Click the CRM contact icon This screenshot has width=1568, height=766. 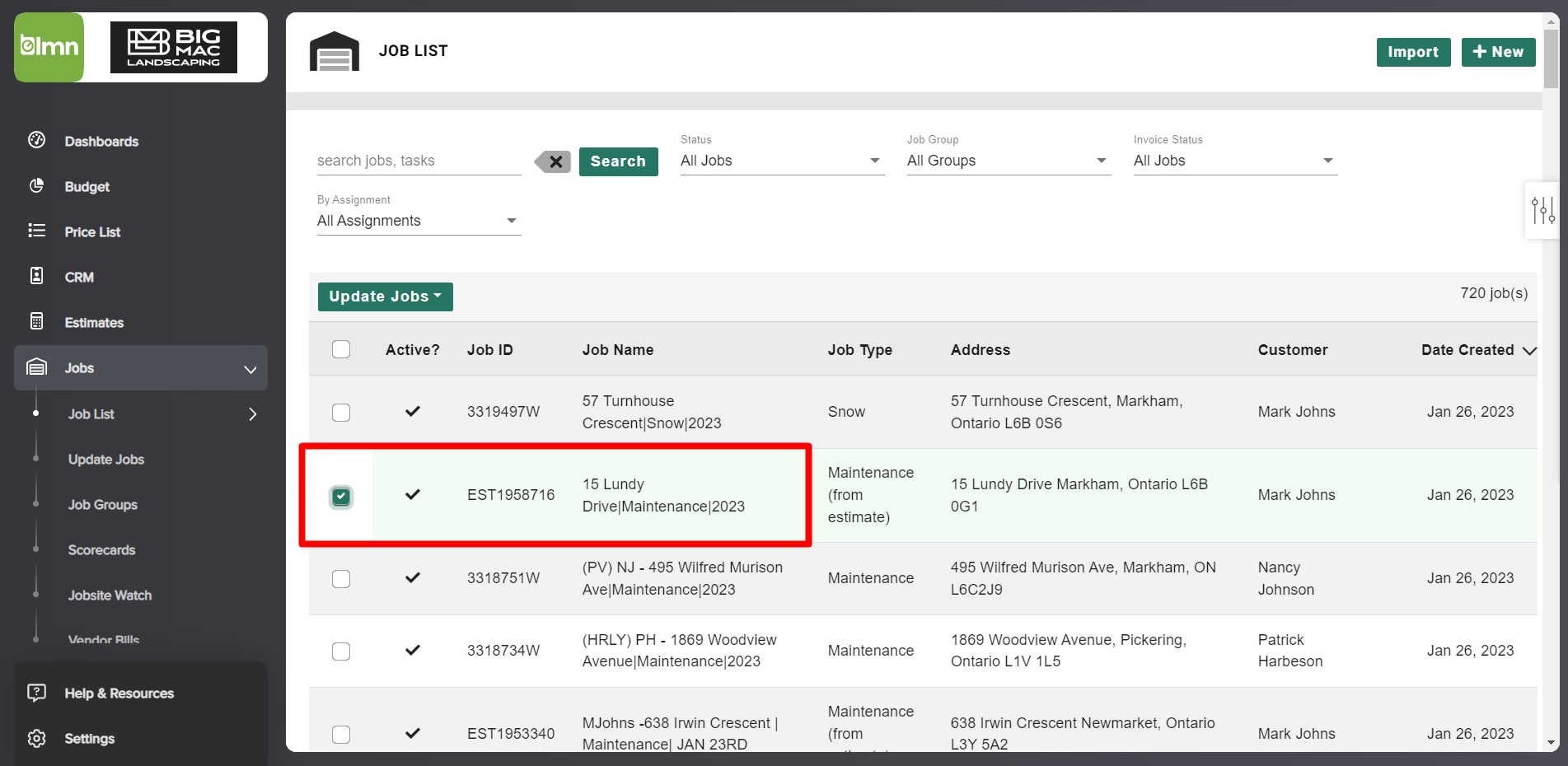[36, 276]
